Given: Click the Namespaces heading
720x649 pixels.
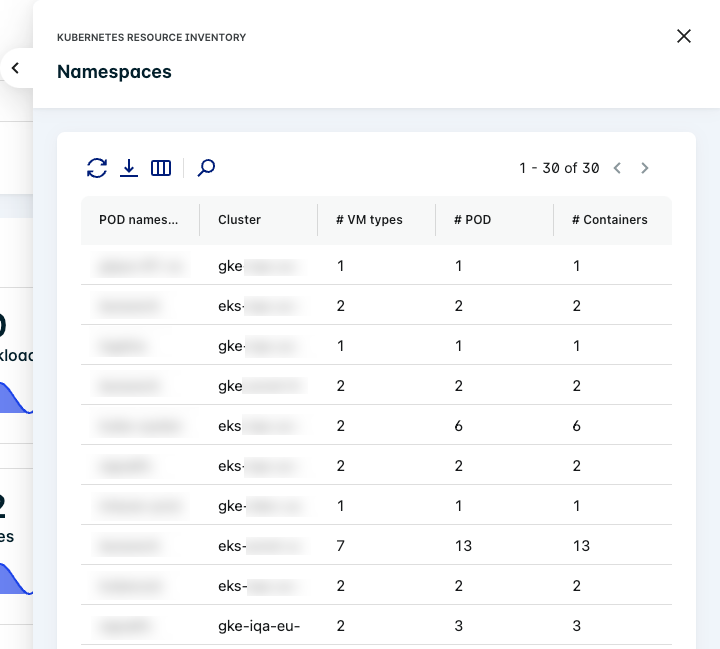Looking at the screenshot, I should [x=114, y=72].
